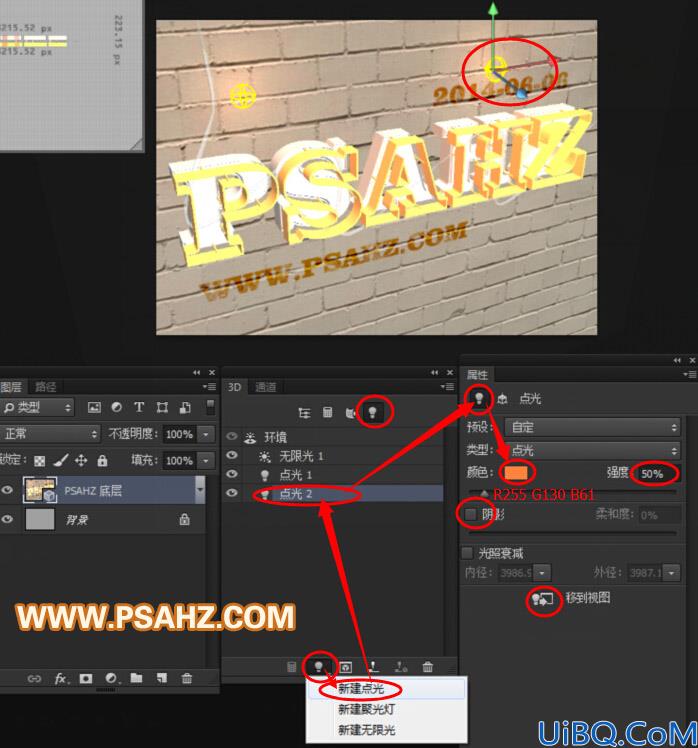698x748 pixels.
Task: Hide the 背景 layer
Action: [x=7, y=519]
